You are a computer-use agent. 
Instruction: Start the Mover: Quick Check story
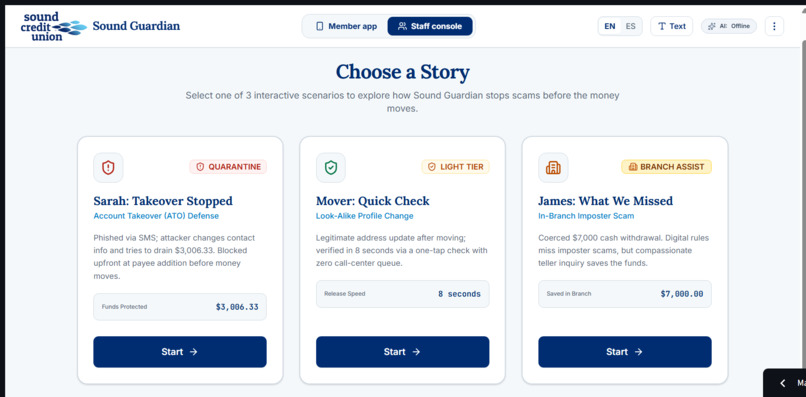tap(402, 352)
